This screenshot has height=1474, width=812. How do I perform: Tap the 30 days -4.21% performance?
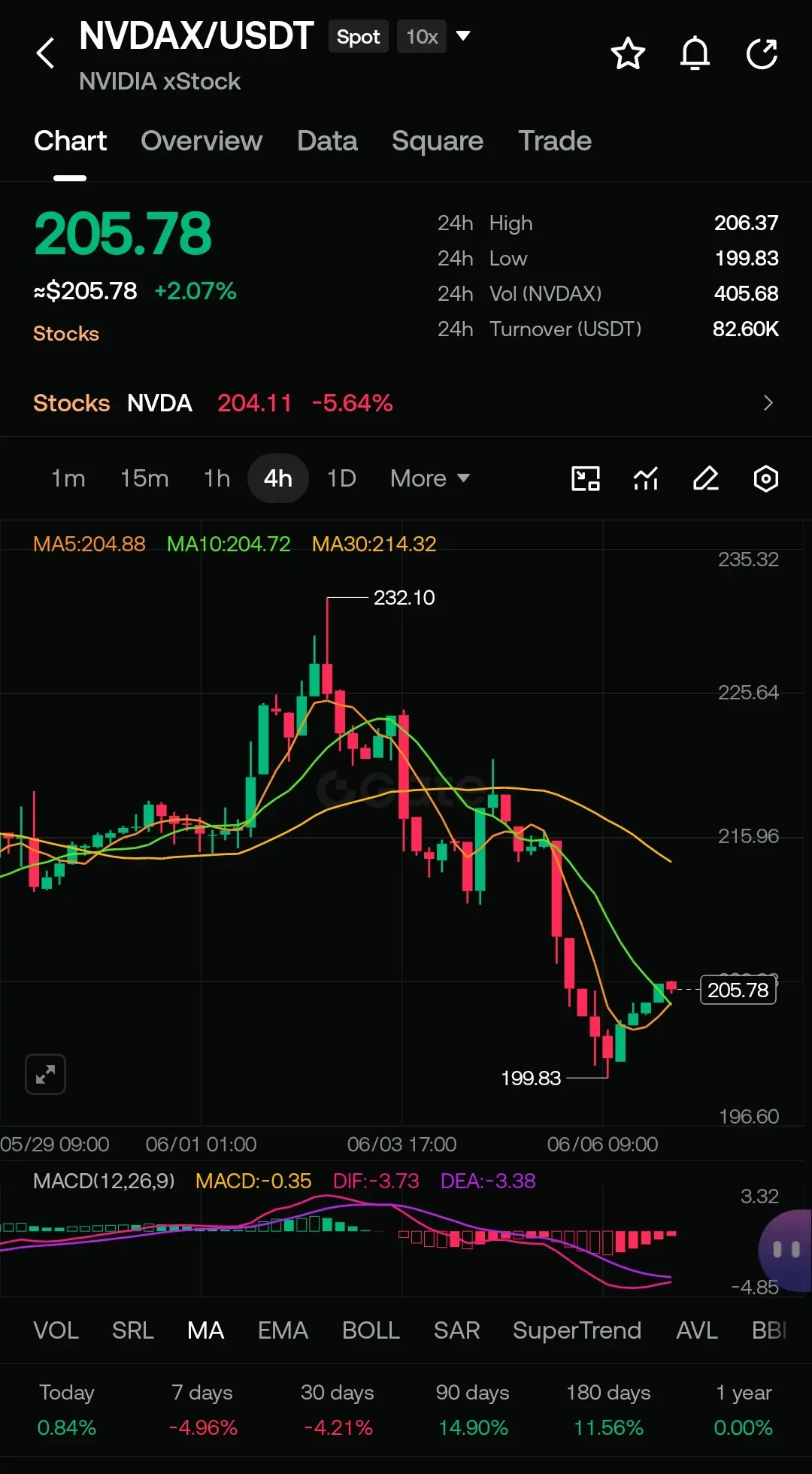point(338,1410)
